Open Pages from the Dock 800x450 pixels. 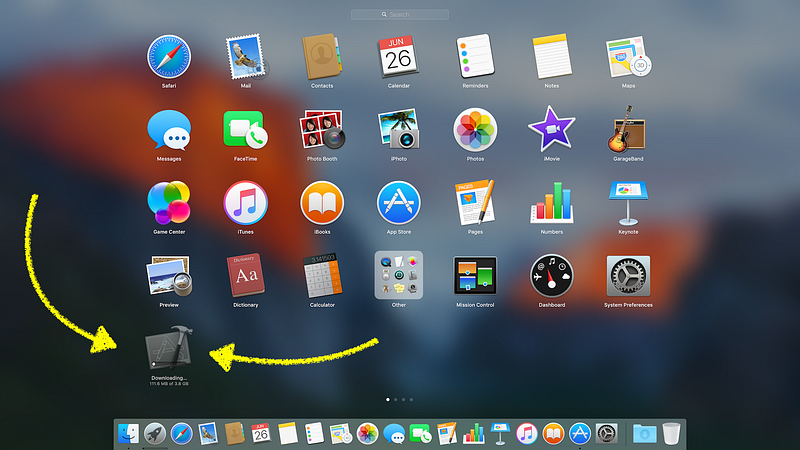(447, 434)
